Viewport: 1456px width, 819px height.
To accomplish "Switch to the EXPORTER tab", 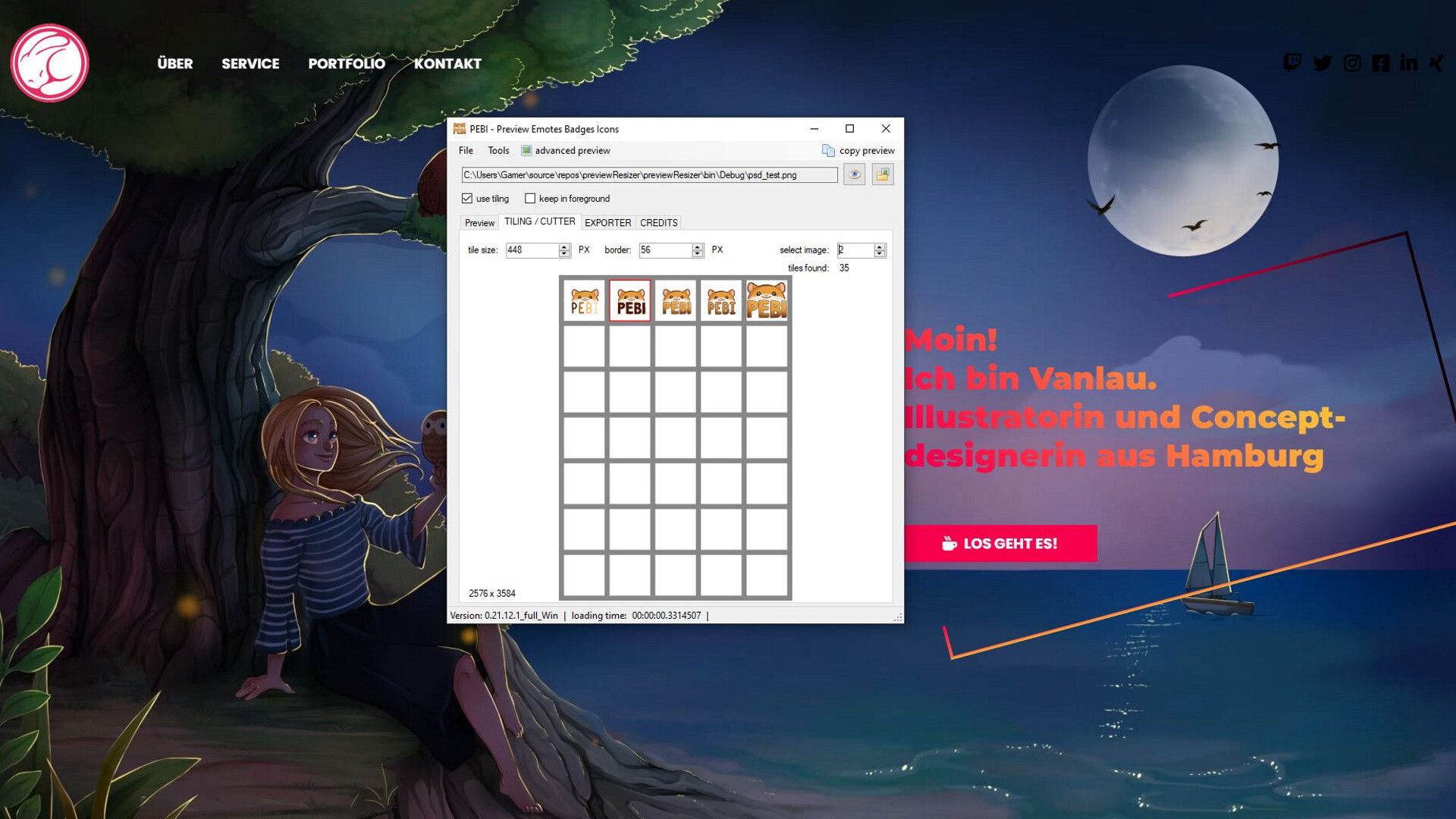I will pyautogui.click(x=608, y=222).
